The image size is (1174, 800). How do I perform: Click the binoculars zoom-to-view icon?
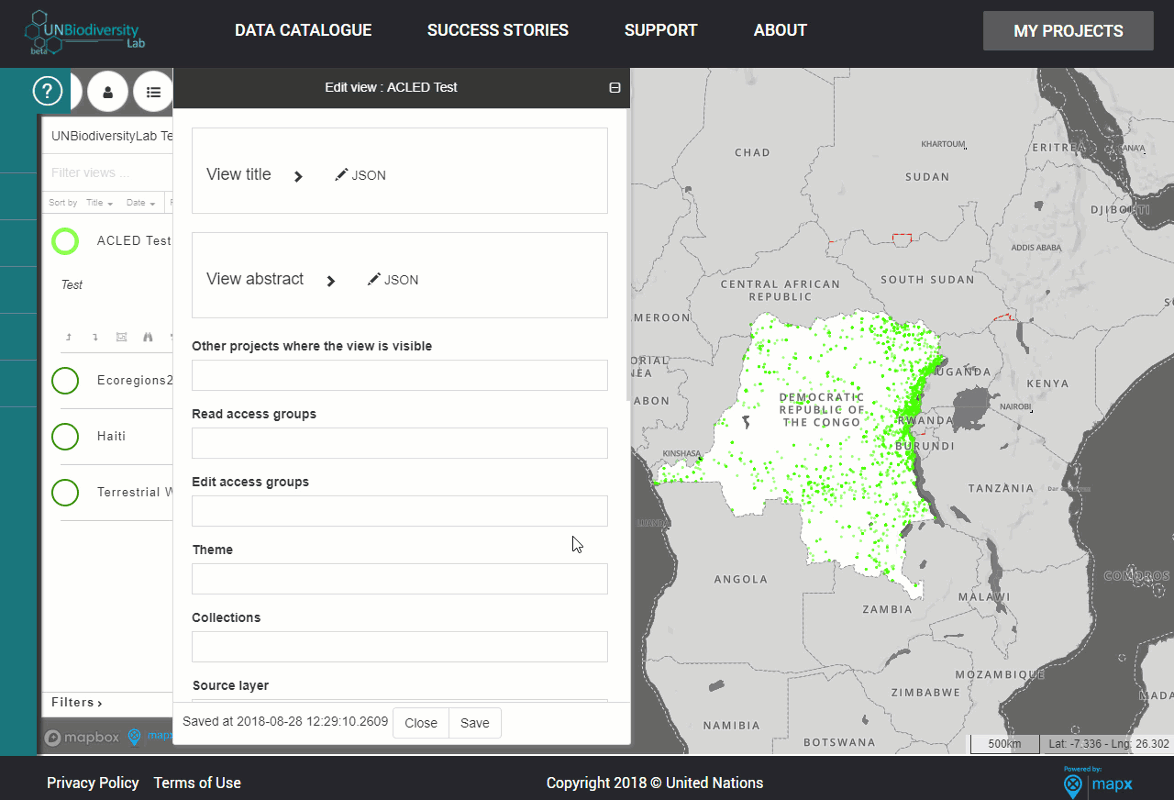pyautogui.click(x=147, y=337)
